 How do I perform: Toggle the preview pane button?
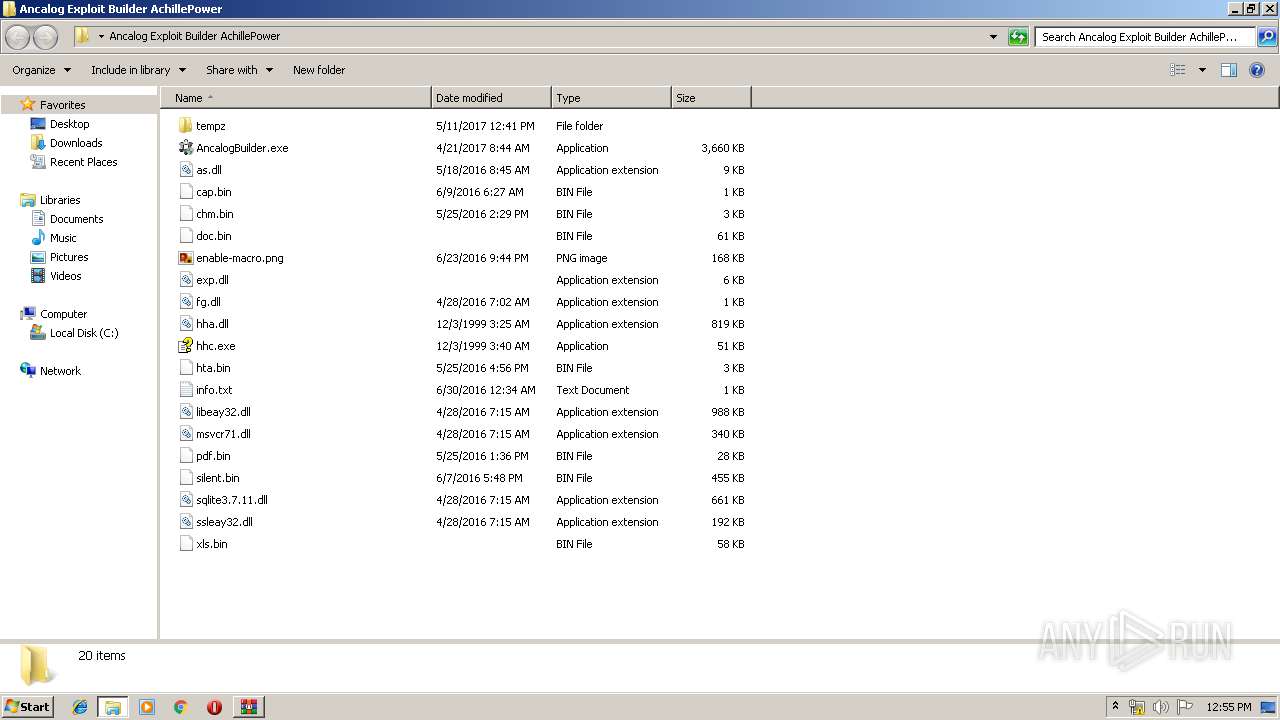[x=1229, y=70]
